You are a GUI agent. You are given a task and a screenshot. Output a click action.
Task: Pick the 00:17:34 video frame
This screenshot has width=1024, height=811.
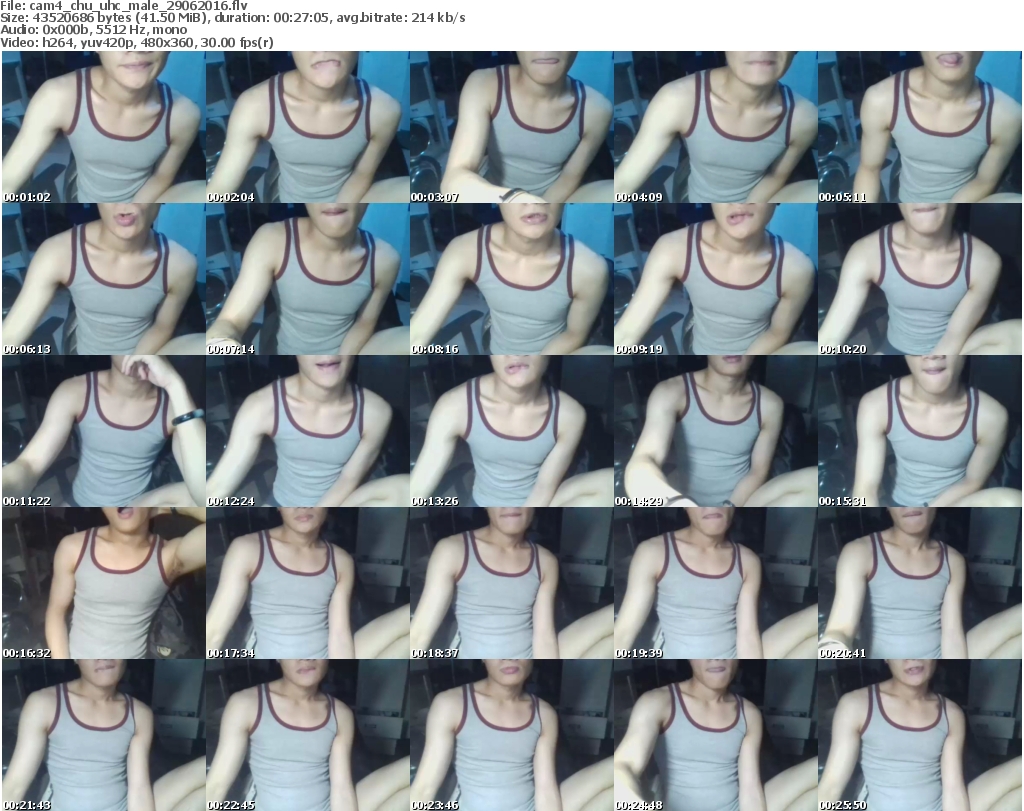point(308,583)
